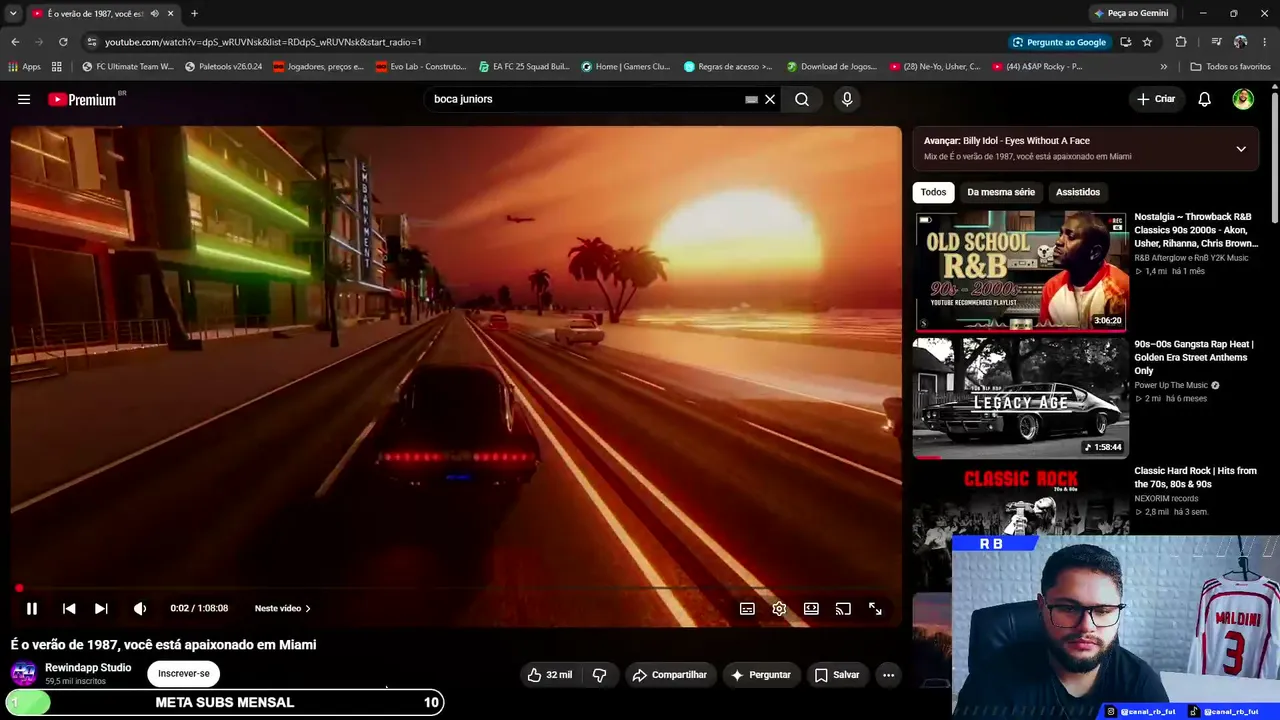Clear the 'boca juniors' search text
Screen dimensions: 1280x720
tap(770, 99)
